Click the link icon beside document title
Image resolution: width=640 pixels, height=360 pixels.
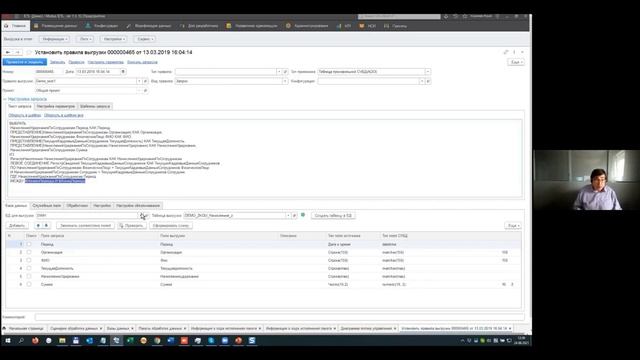coord(506,52)
